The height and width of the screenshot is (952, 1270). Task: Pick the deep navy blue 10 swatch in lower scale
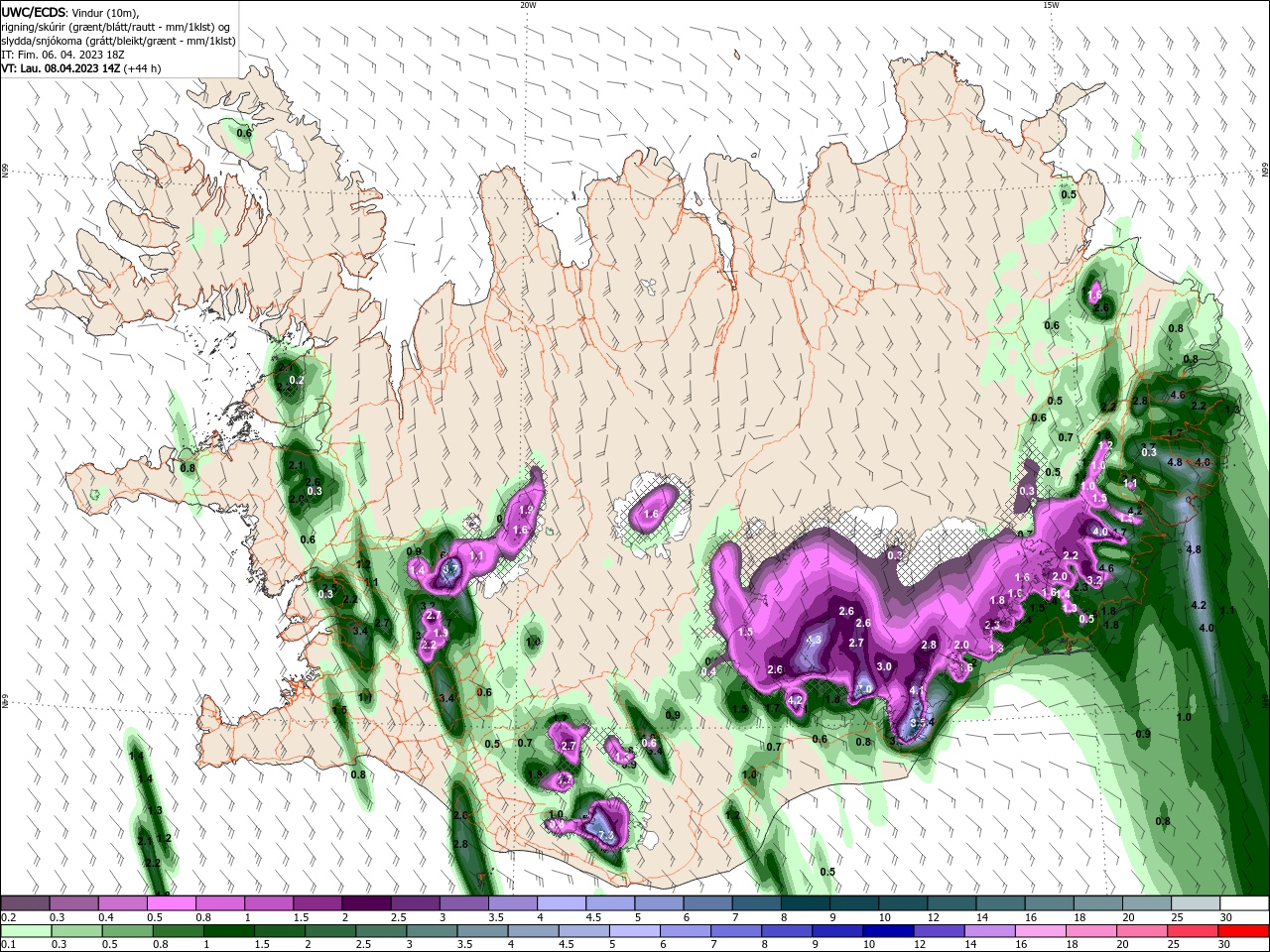(x=889, y=931)
